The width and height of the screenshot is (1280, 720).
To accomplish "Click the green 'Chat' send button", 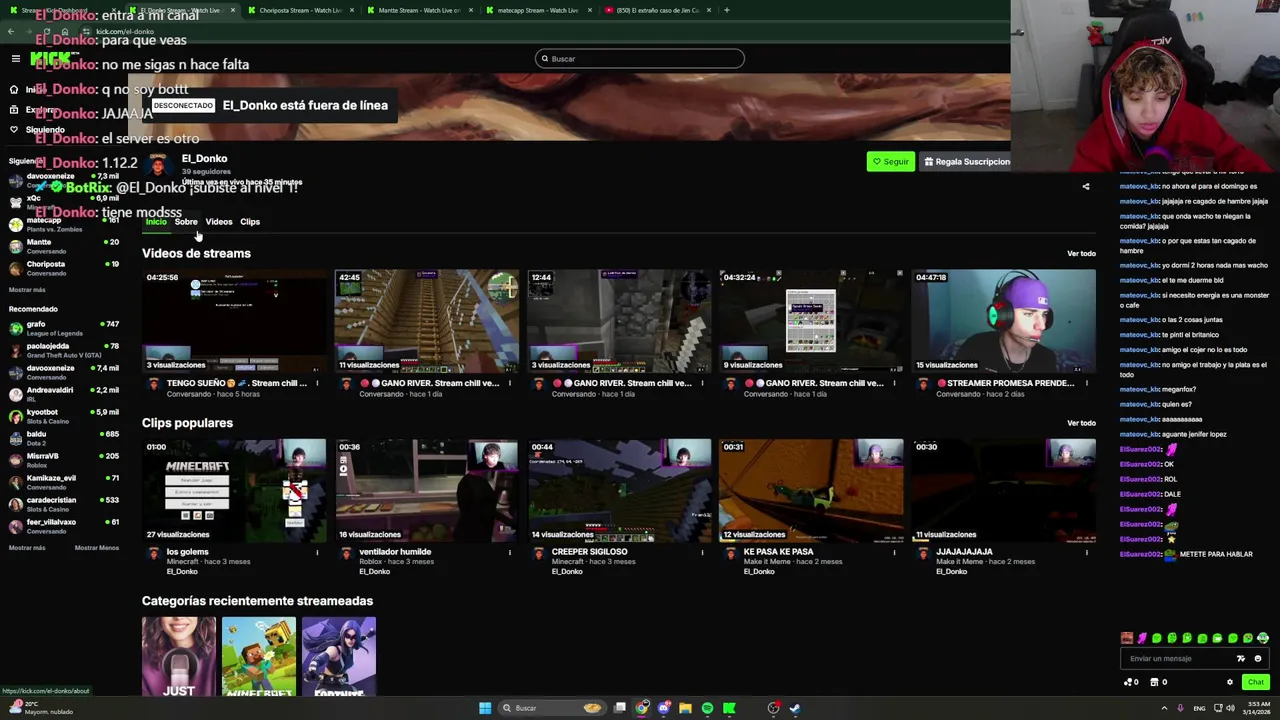I will 1256,682.
